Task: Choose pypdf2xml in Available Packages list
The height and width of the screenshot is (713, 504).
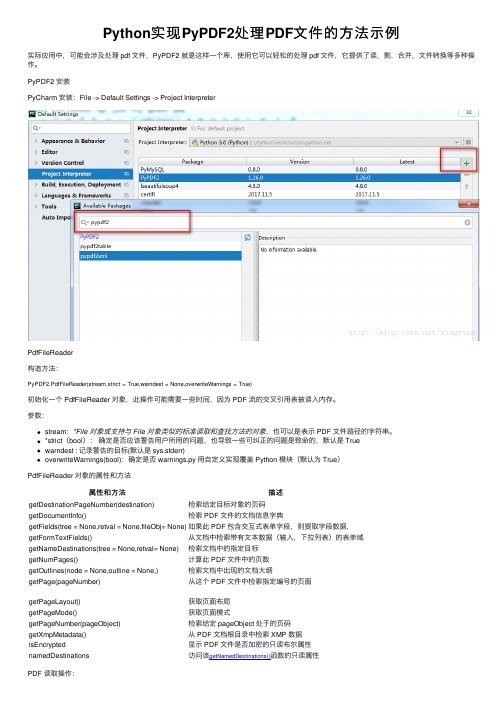Action: click(x=160, y=256)
